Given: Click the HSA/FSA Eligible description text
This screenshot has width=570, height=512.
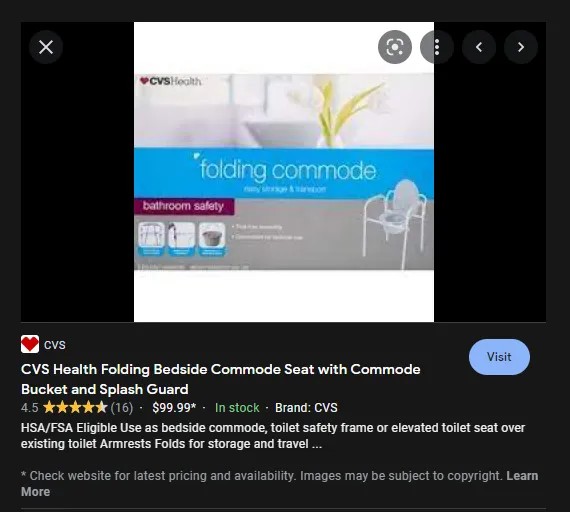Looking at the screenshot, I should [x=273, y=436].
